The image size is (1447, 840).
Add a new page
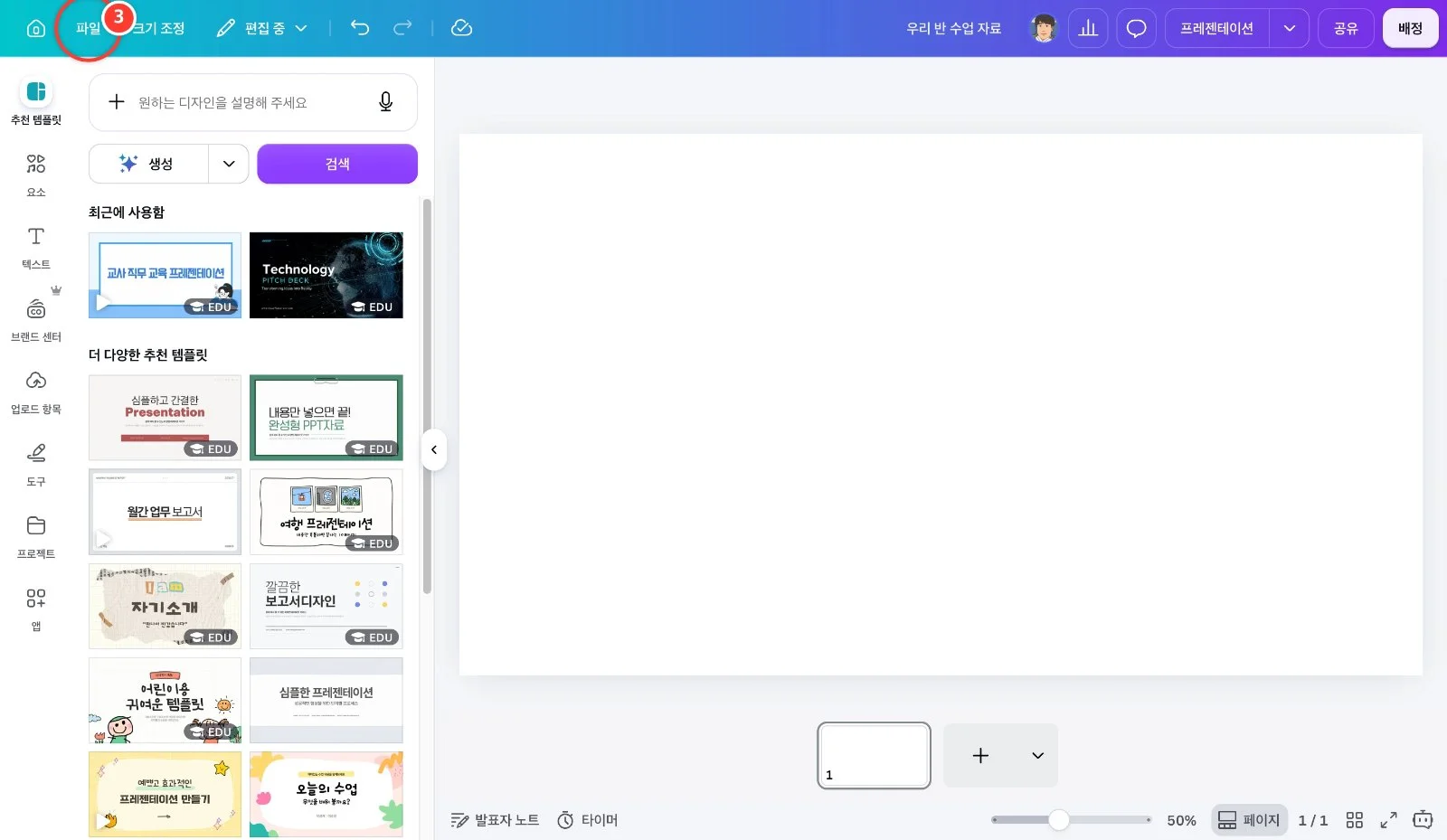click(x=980, y=755)
